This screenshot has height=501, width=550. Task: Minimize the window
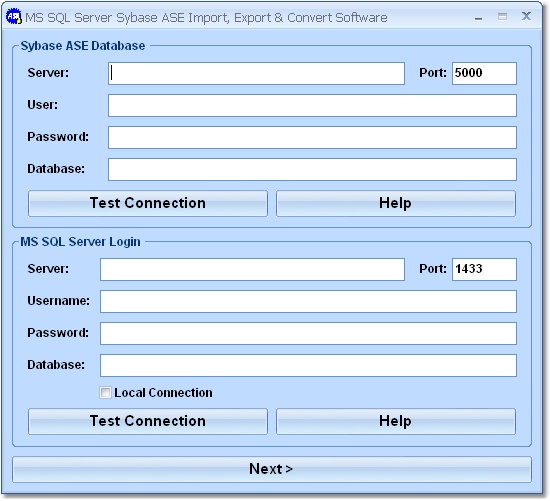tap(478, 18)
